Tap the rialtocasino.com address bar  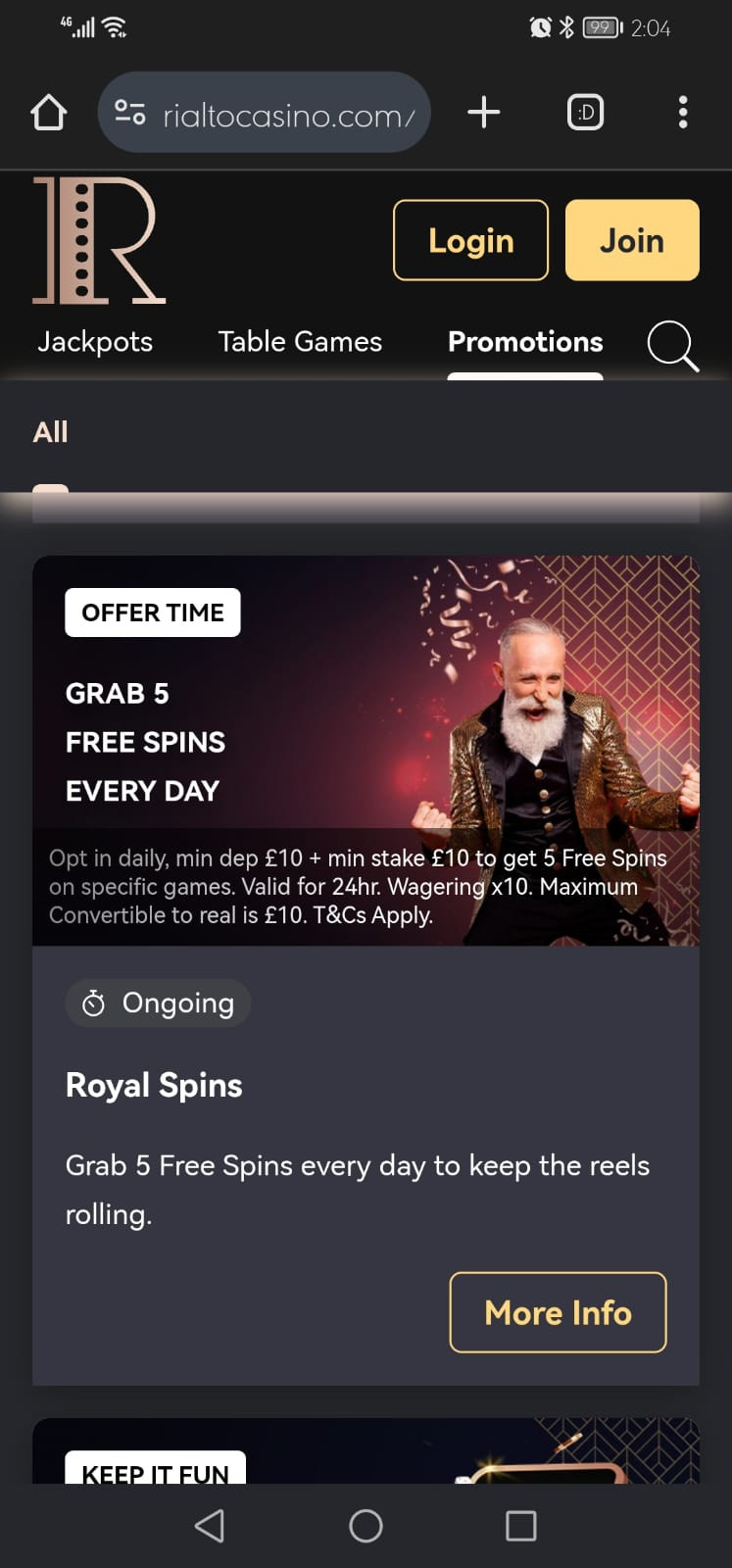click(265, 113)
